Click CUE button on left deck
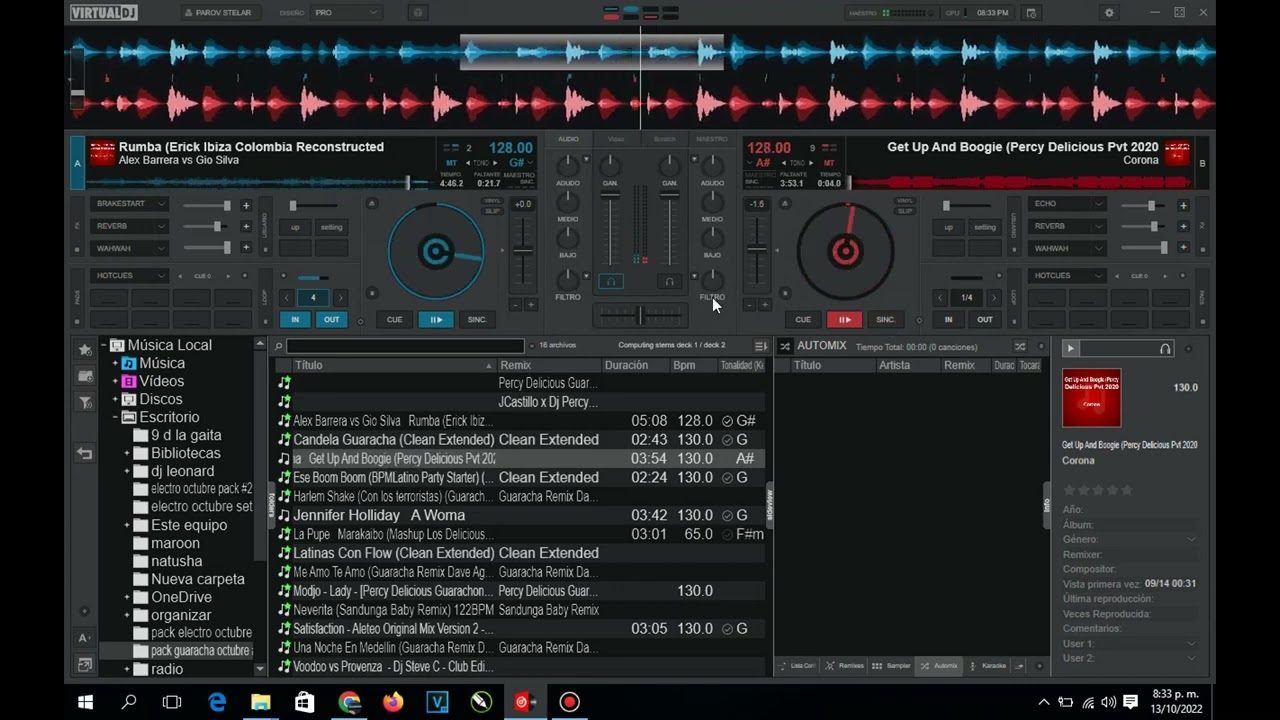Screen dimensions: 1280x720 (394, 320)
